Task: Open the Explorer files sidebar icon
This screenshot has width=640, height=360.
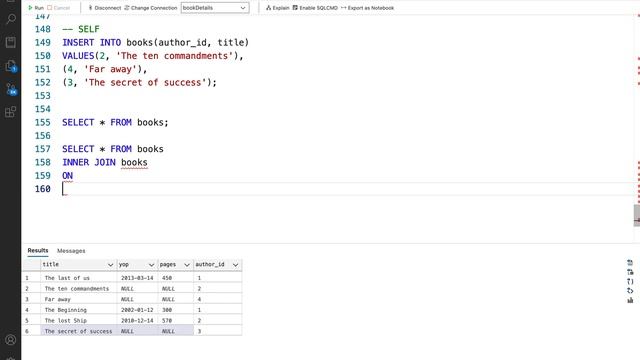Action: click(11, 66)
